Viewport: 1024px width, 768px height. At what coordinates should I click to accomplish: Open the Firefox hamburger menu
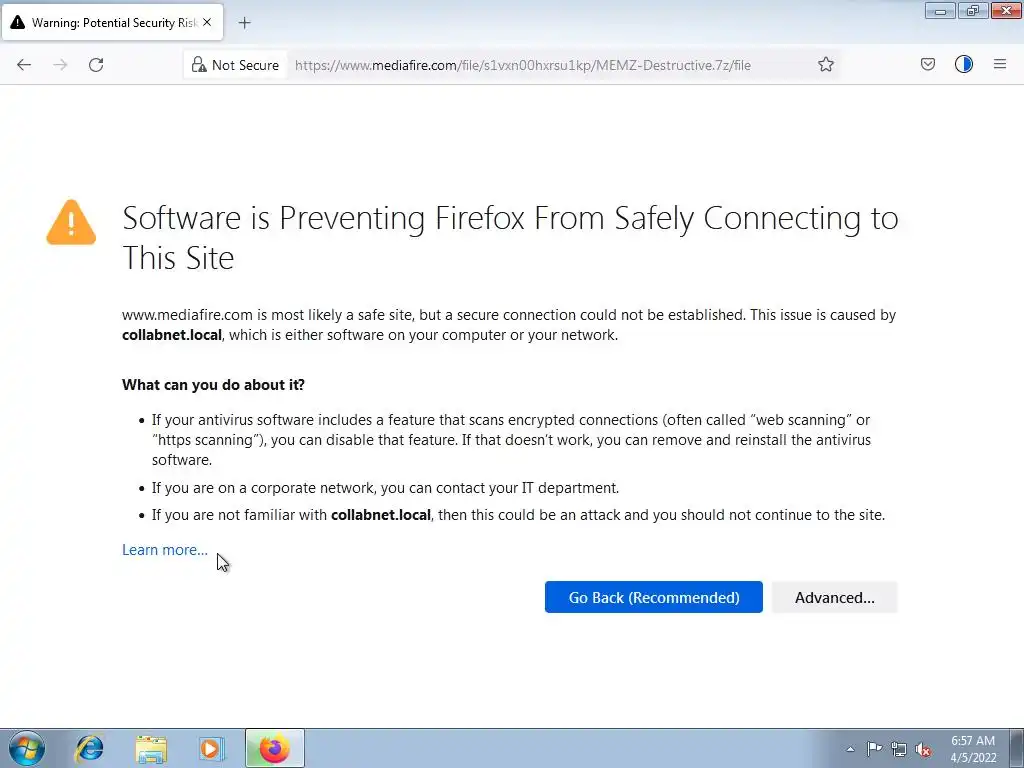(999, 64)
